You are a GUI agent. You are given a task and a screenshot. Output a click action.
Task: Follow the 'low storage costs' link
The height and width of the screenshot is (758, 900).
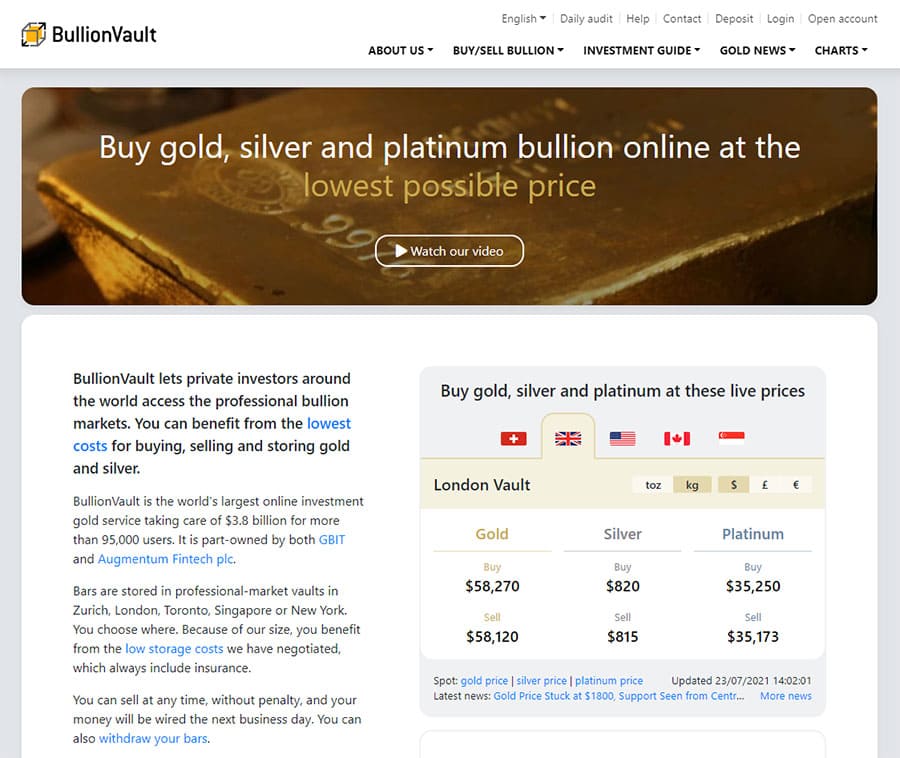click(174, 649)
